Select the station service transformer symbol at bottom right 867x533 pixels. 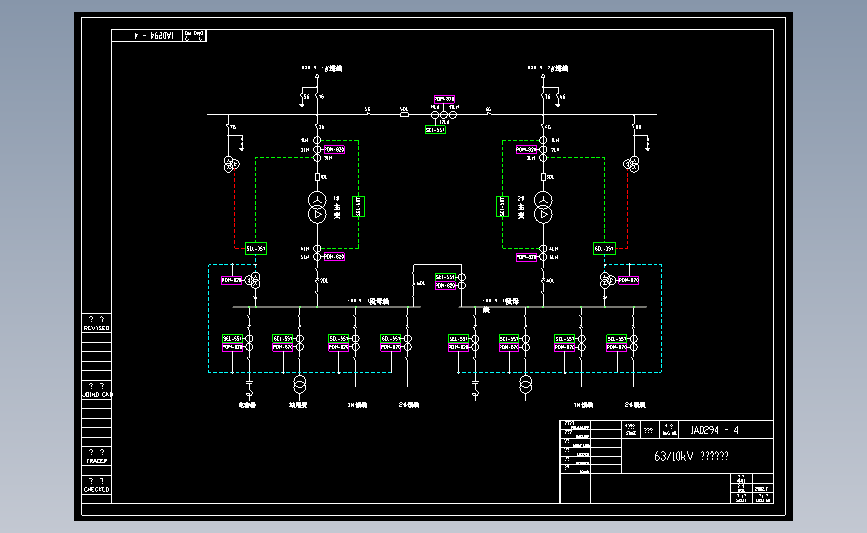point(525,384)
